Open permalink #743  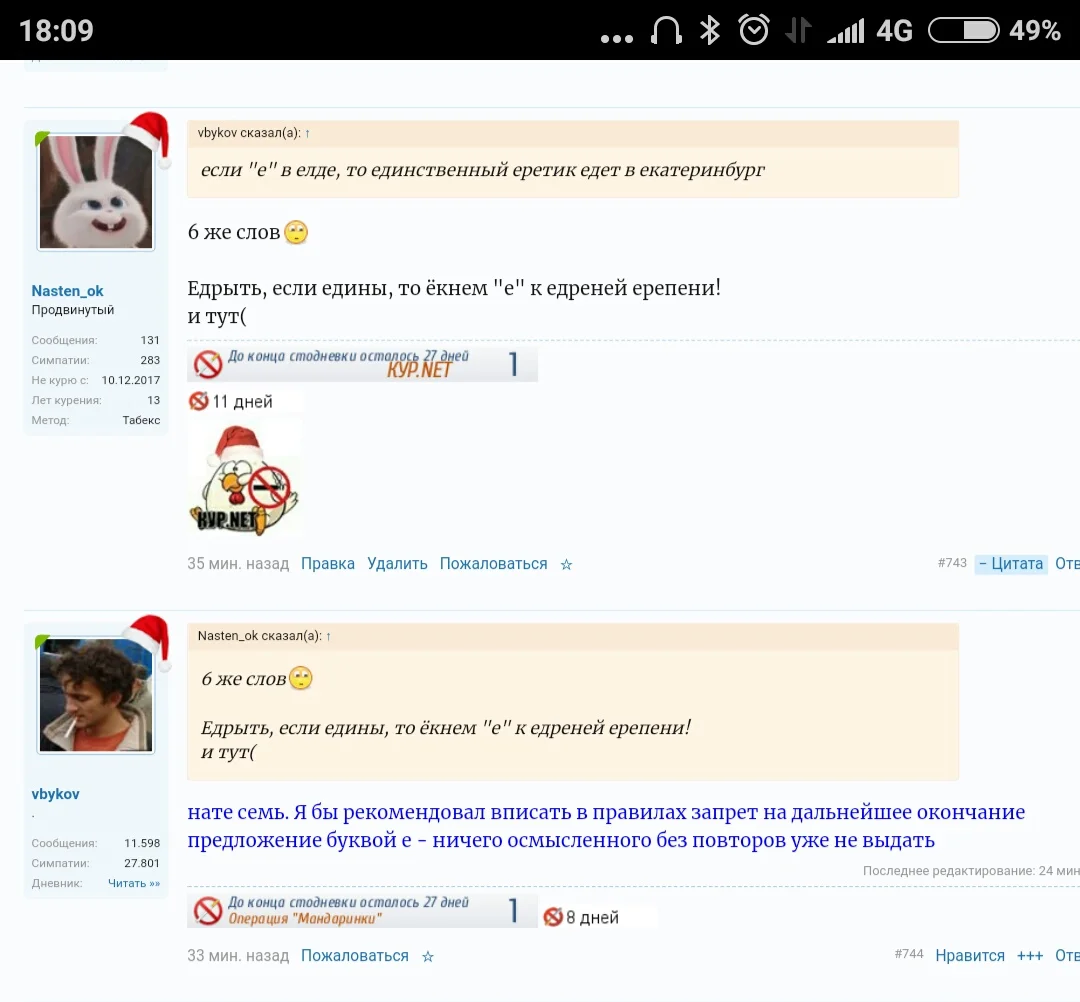point(952,563)
